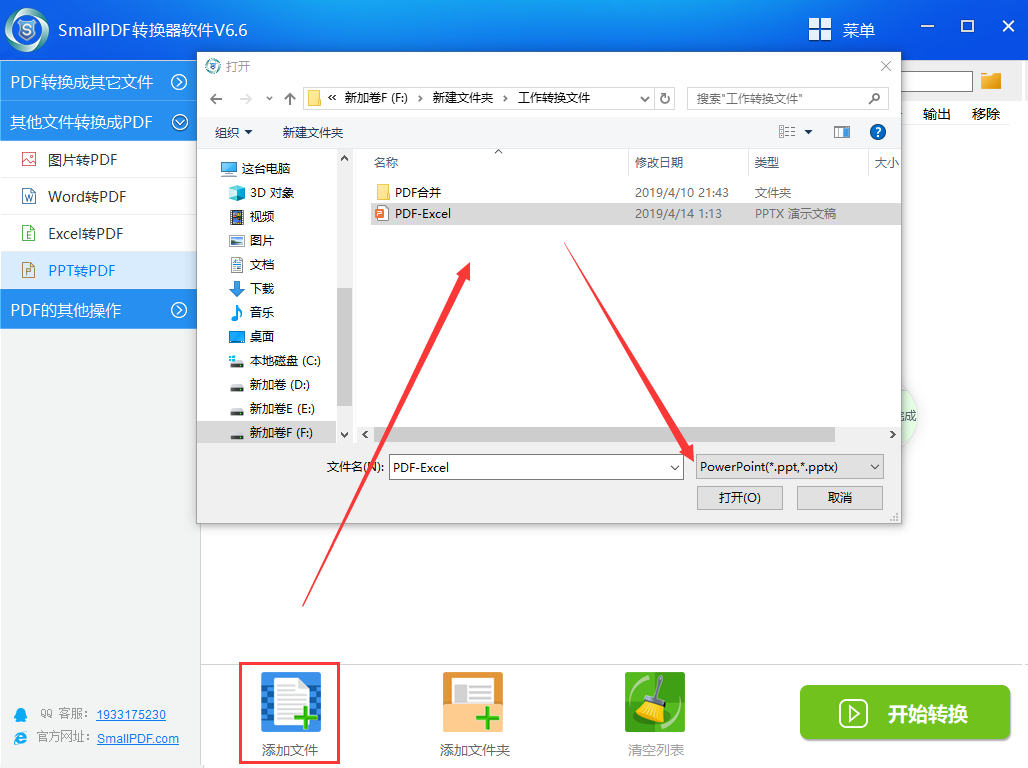1028x768 pixels.
Task: Click 新加卷F (F:) in address path
Action: pos(376,98)
